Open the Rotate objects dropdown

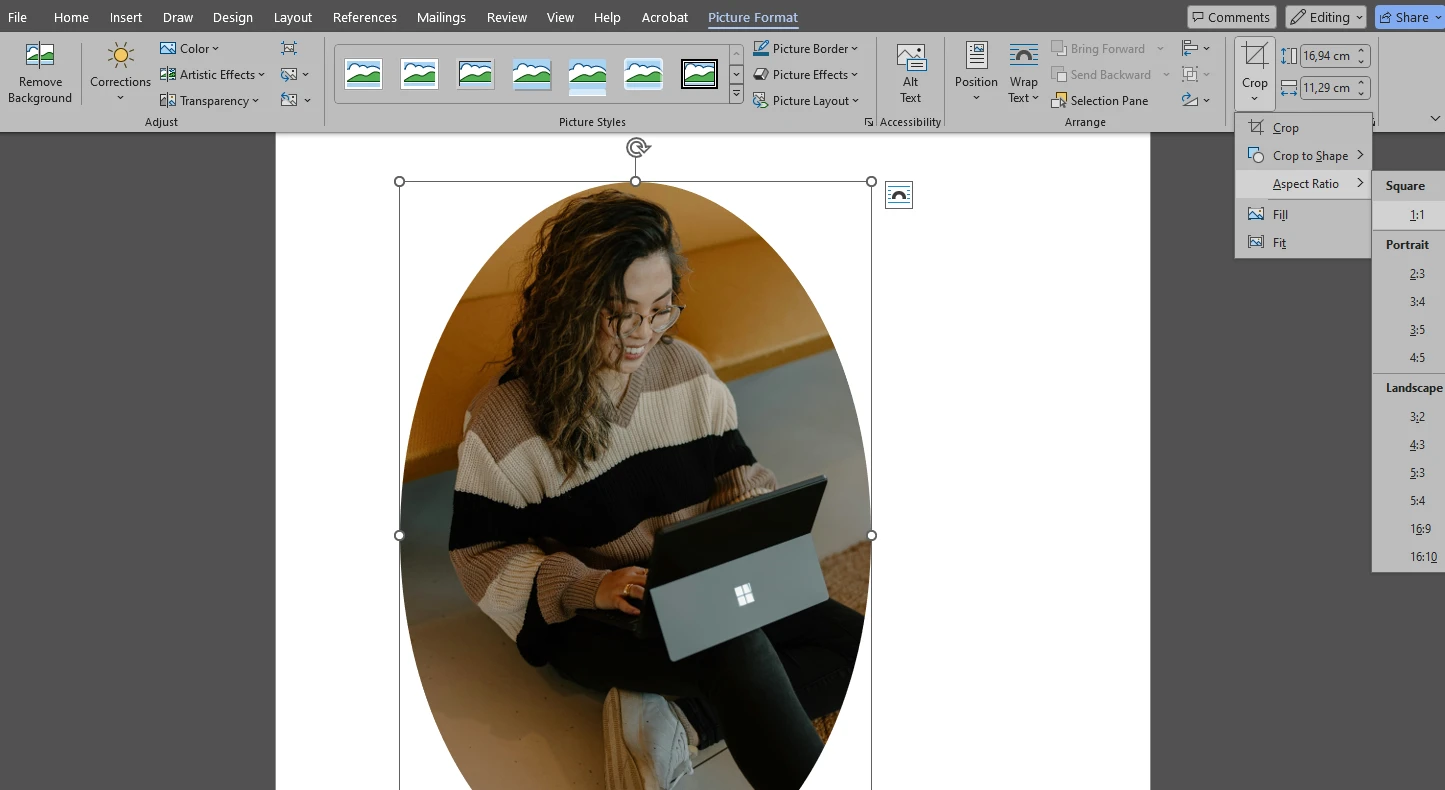pos(1195,100)
